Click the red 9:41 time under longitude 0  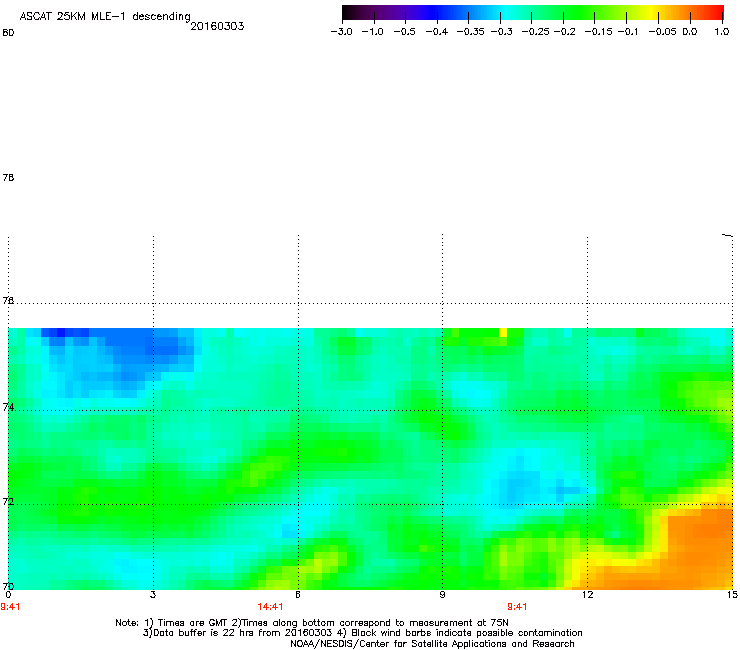pos(10,607)
